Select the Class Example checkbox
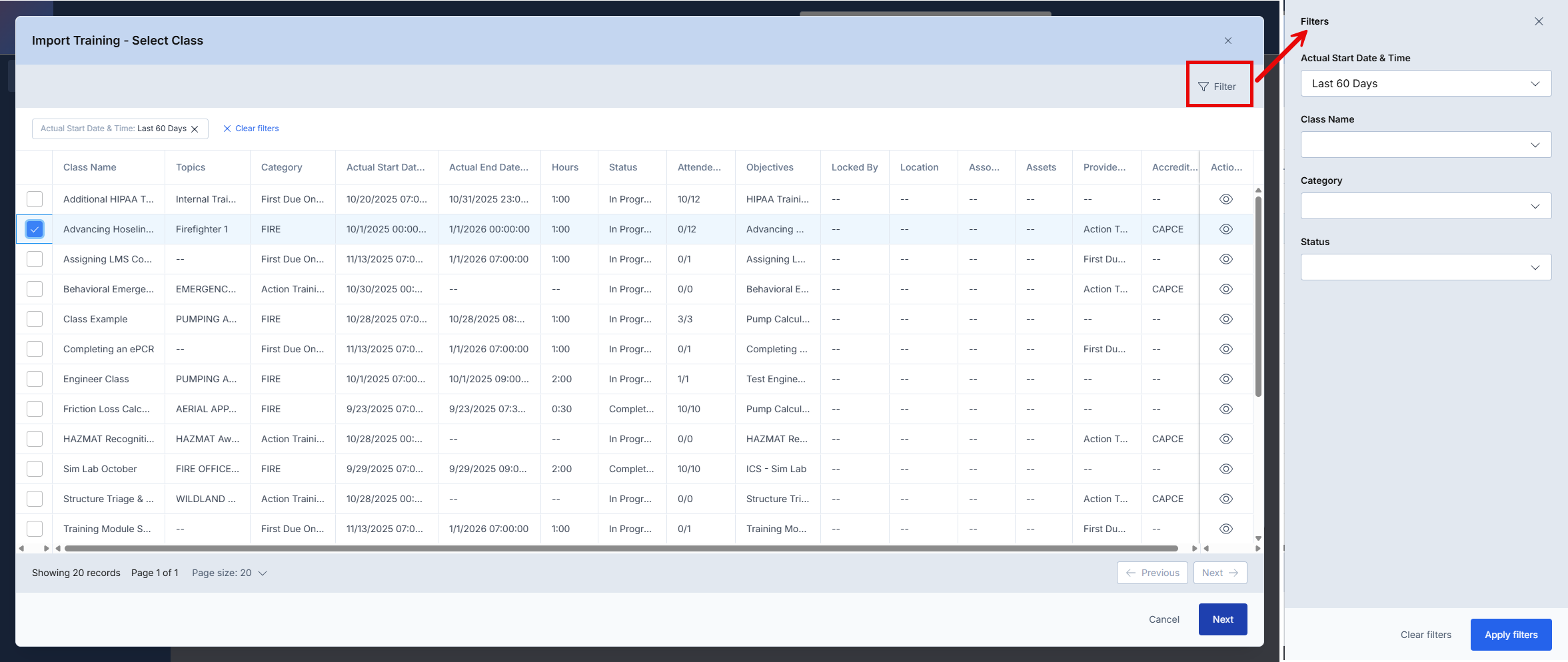This screenshot has width=1568, height=662. point(35,319)
